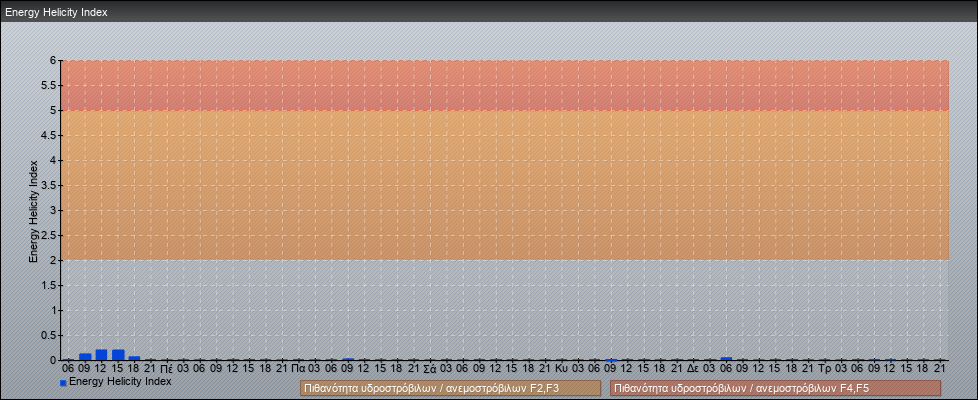
Task: Select the blue bar at hour 09 before Πέ
Action: point(85,357)
